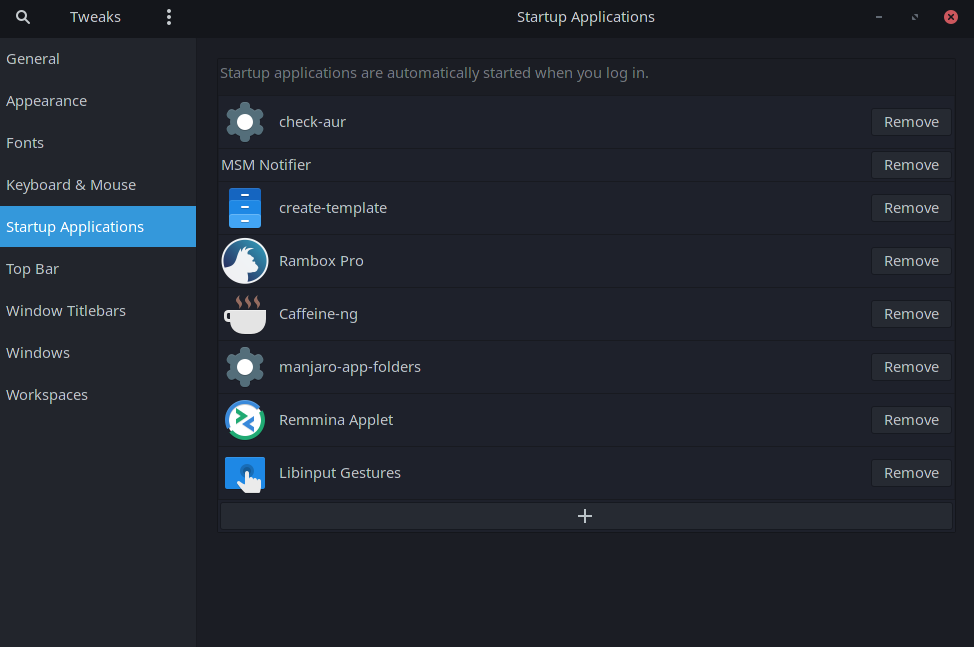Add a startup application with plus button
Viewport: 974px width, 647px height.
586,516
